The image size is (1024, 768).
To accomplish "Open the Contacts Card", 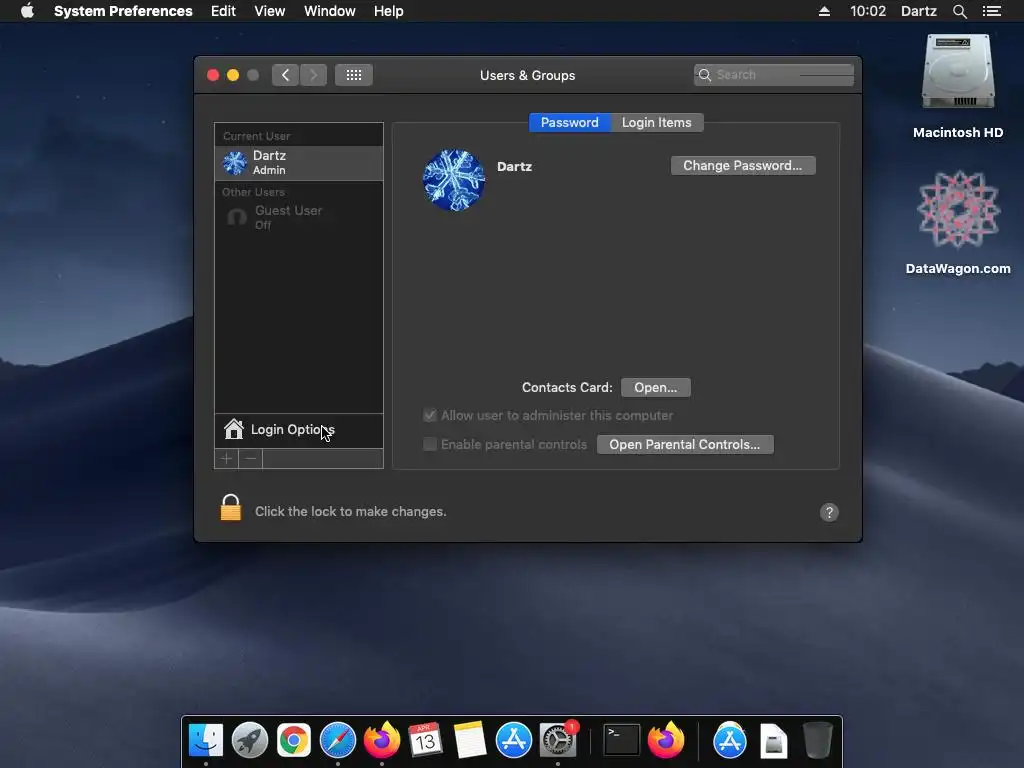I will click(656, 387).
